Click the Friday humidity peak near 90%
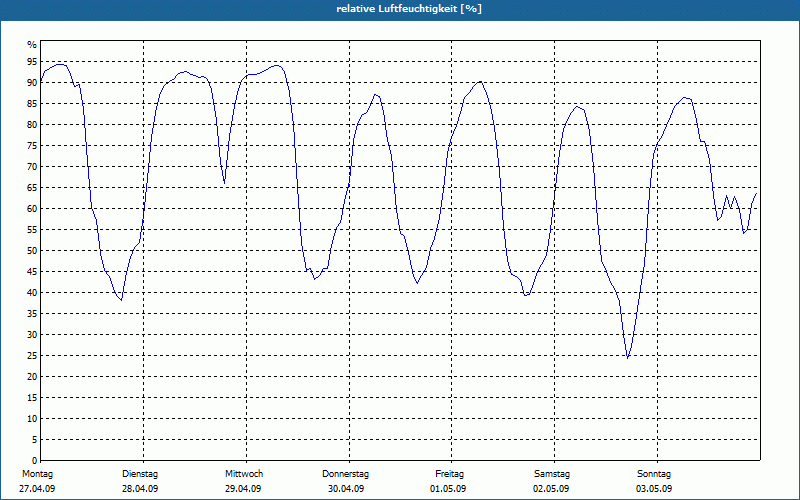The image size is (800, 500). coord(480,82)
